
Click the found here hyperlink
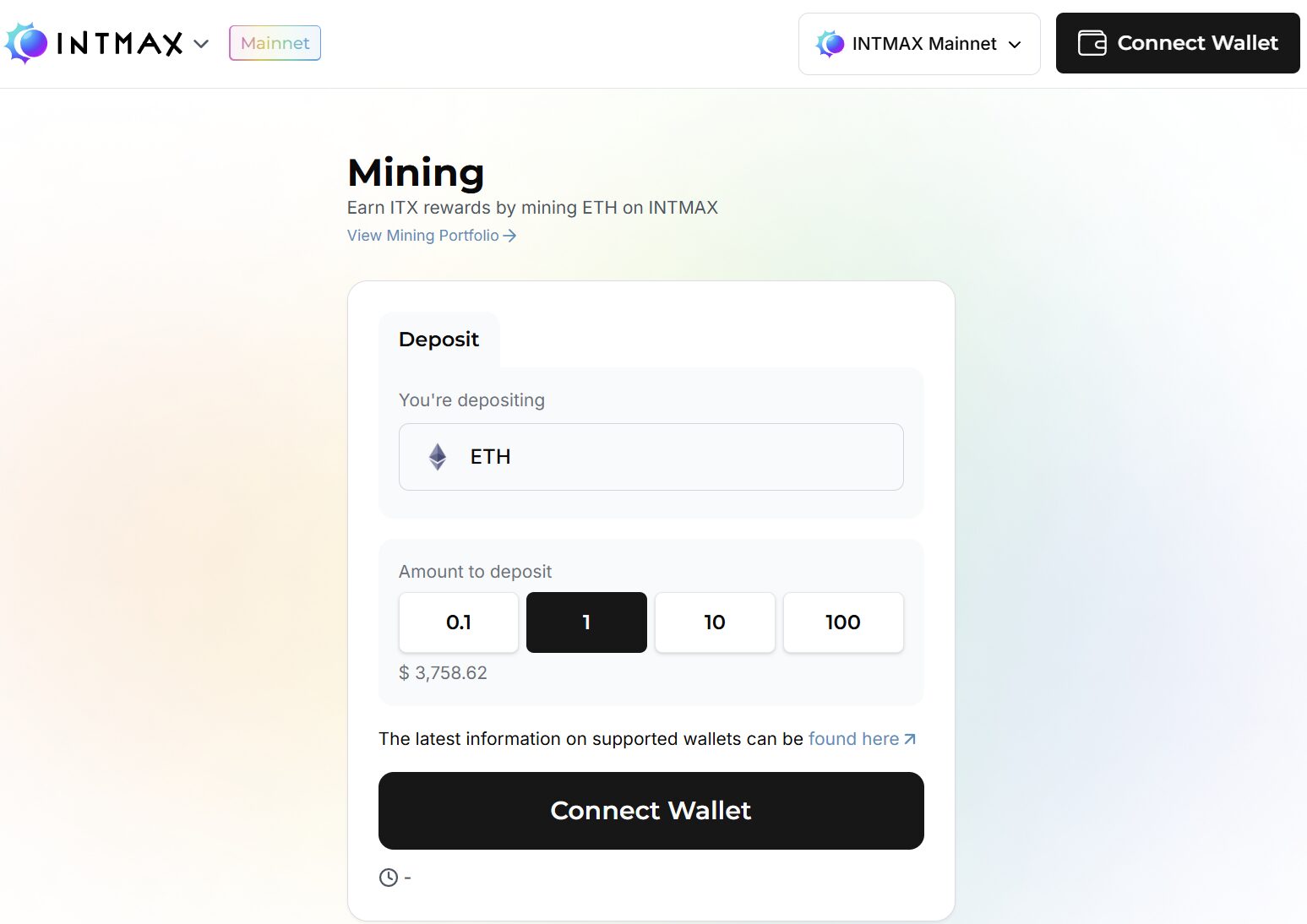point(853,738)
